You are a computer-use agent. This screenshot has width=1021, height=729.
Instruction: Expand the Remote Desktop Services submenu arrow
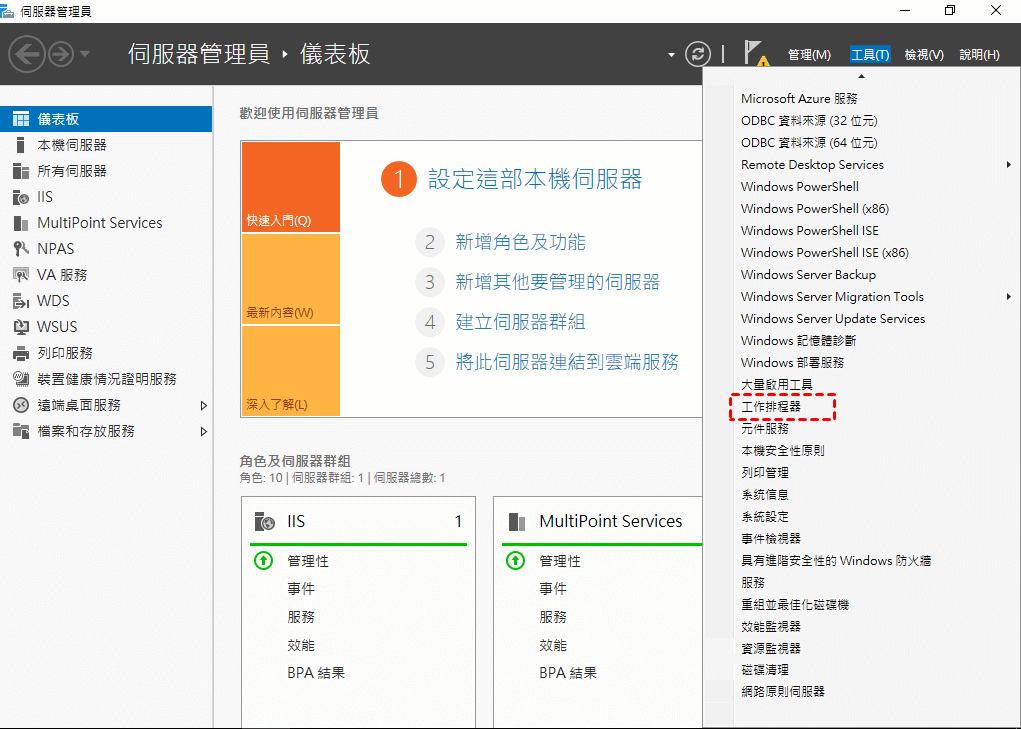point(1009,165)
